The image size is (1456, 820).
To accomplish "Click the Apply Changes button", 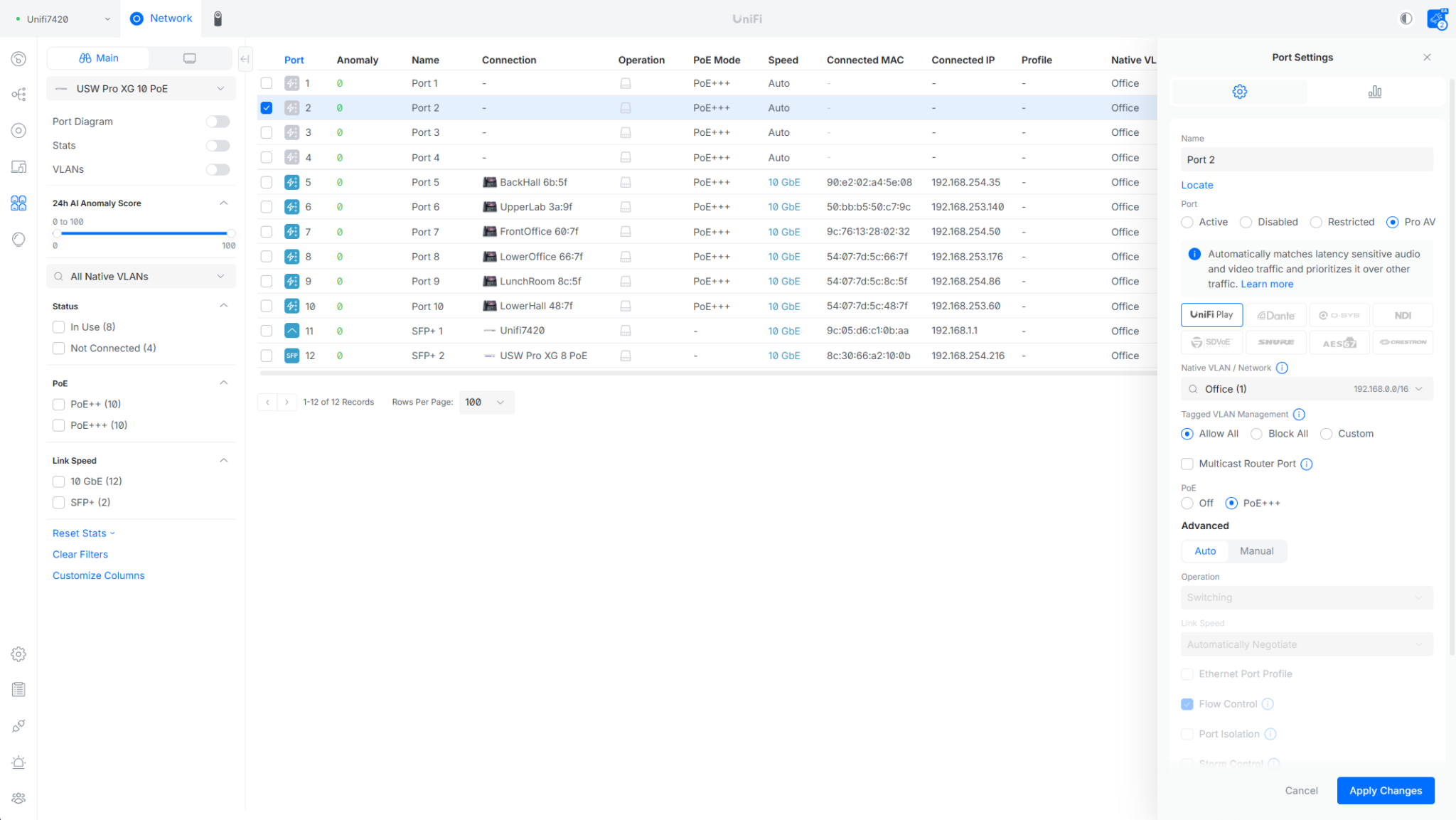I will click(1385, 790).
